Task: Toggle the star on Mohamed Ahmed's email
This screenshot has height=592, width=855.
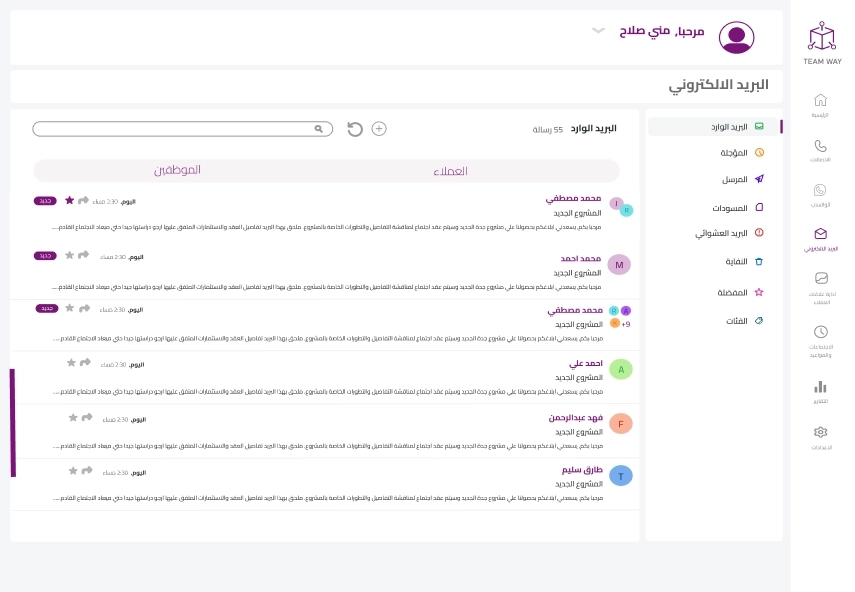Action: 70,256
